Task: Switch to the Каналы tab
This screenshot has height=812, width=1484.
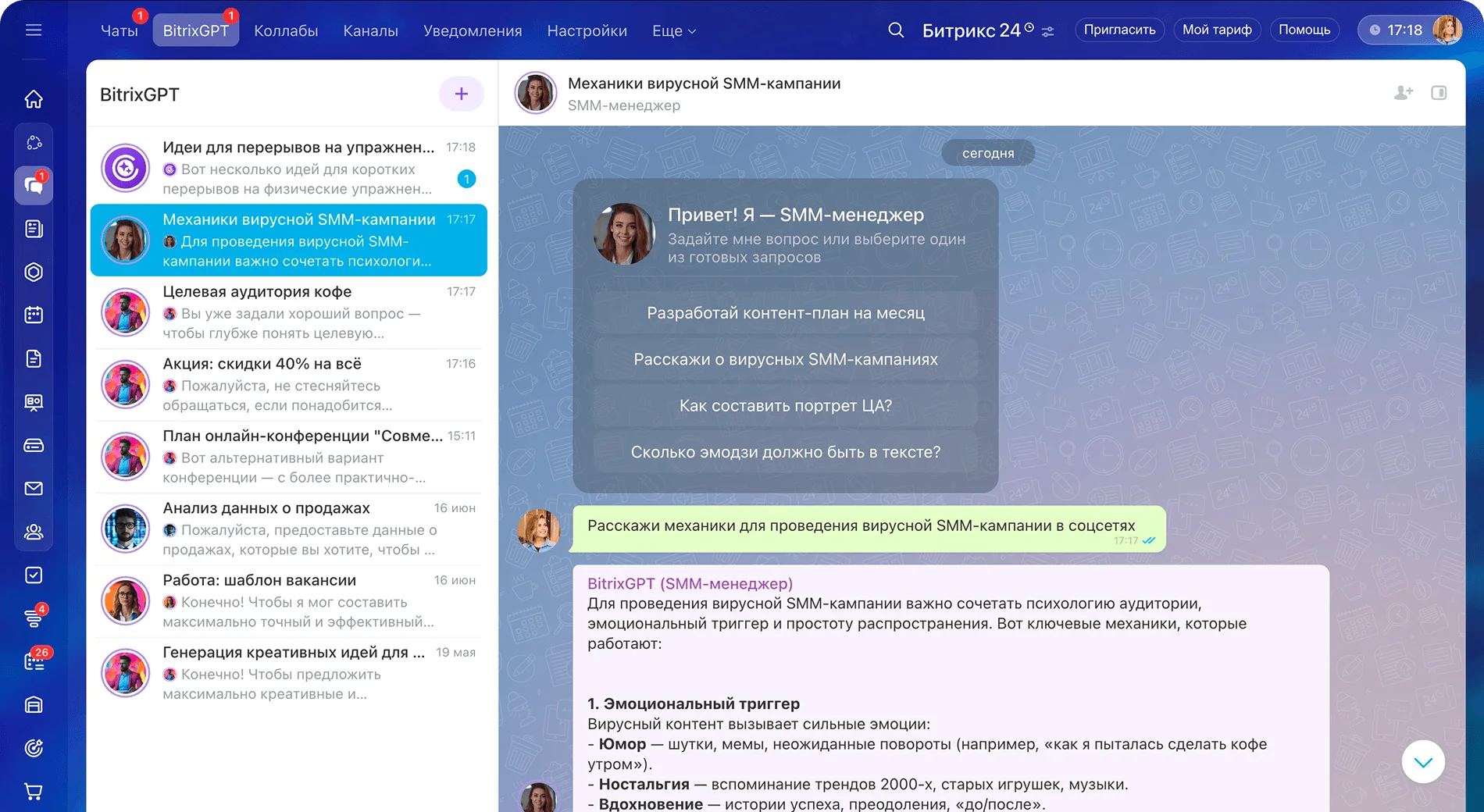Action: point(371,30)
